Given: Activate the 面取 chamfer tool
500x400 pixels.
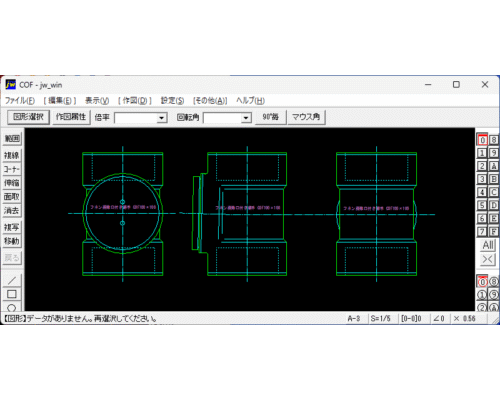Looking at the screenshot, I should pyautogui.click(x=12, y=197).
